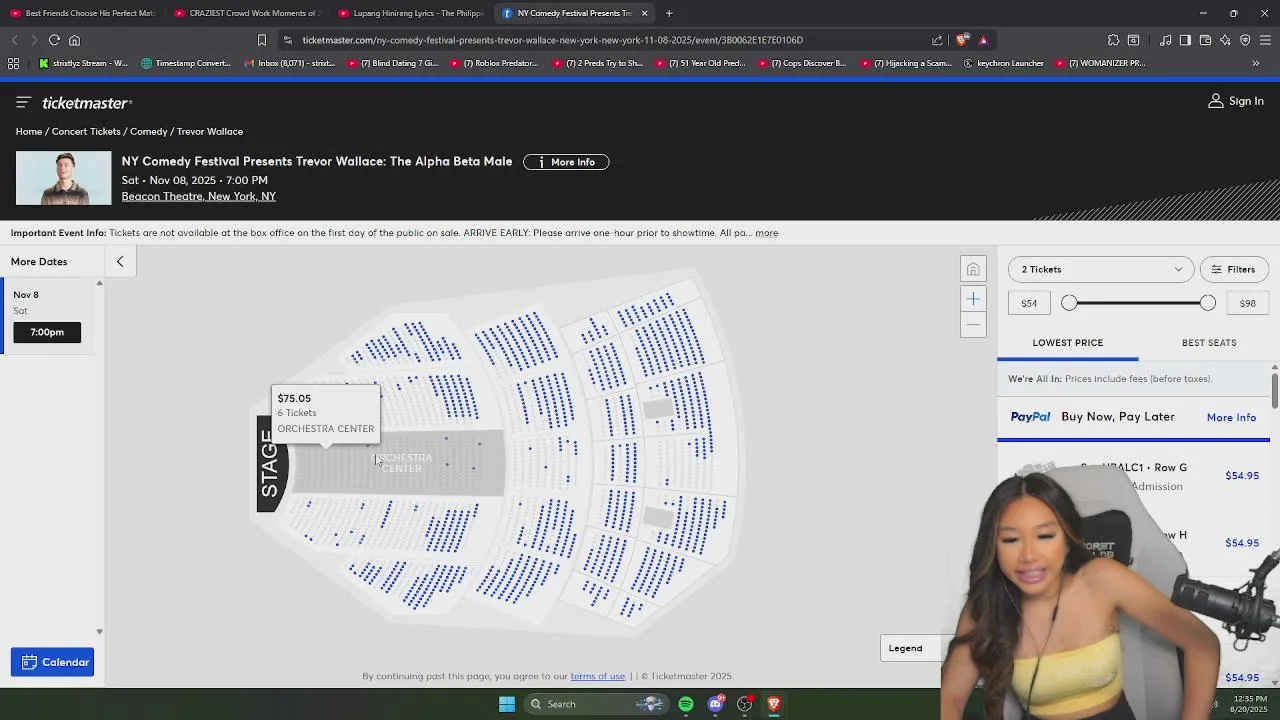Select the $54.95 Row G listing
The image size is (1280, 720).
(1133, 476)
